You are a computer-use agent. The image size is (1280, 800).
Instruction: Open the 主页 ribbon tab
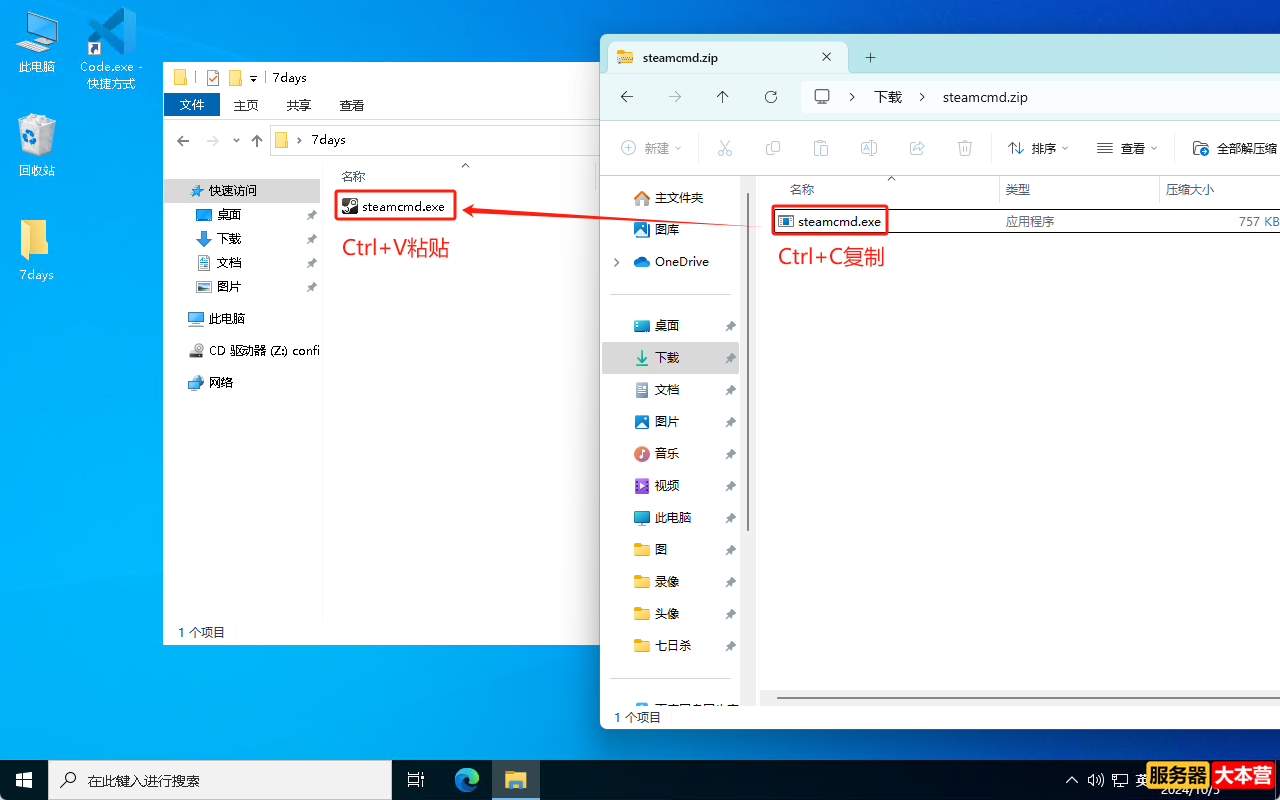(x=246, y=105)
